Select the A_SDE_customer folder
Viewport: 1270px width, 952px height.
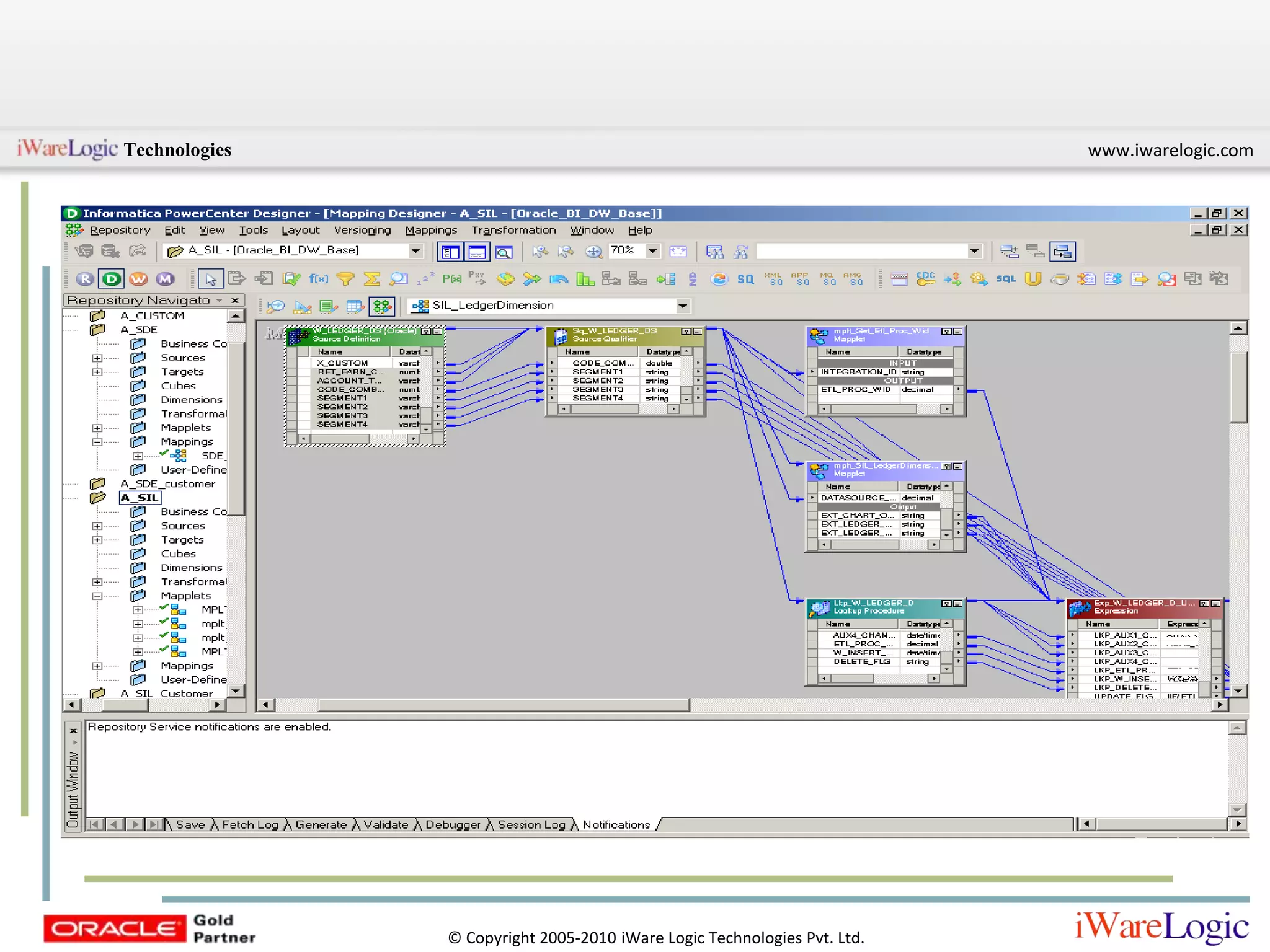point(167,484)
